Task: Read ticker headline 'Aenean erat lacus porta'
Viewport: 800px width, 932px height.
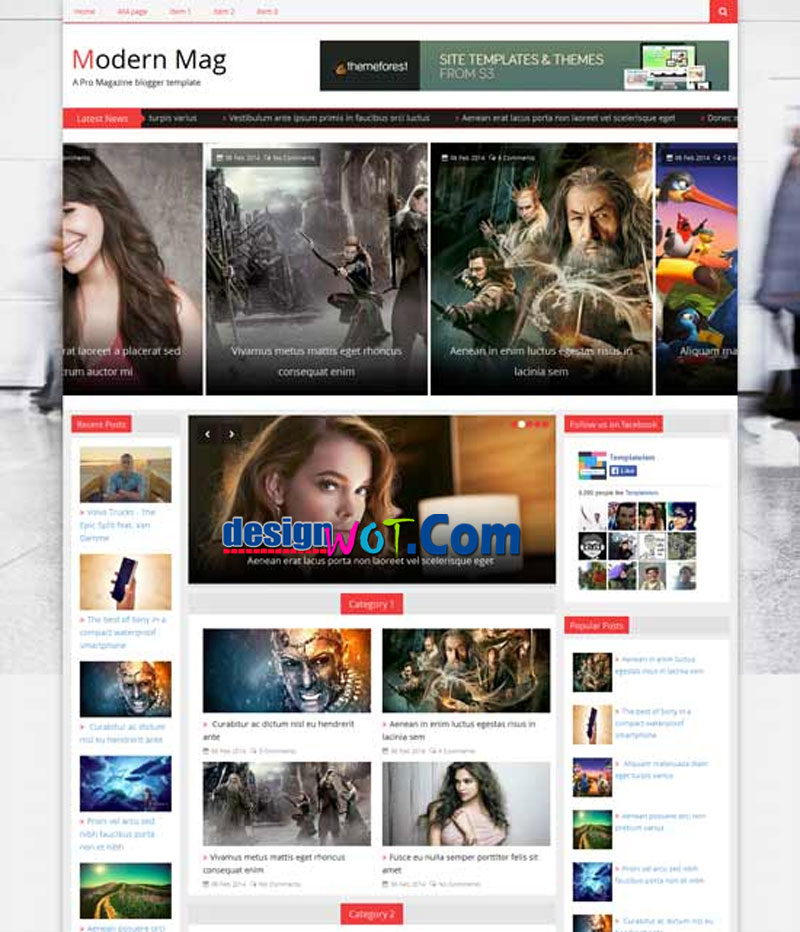Action: (x=568, y=118)
